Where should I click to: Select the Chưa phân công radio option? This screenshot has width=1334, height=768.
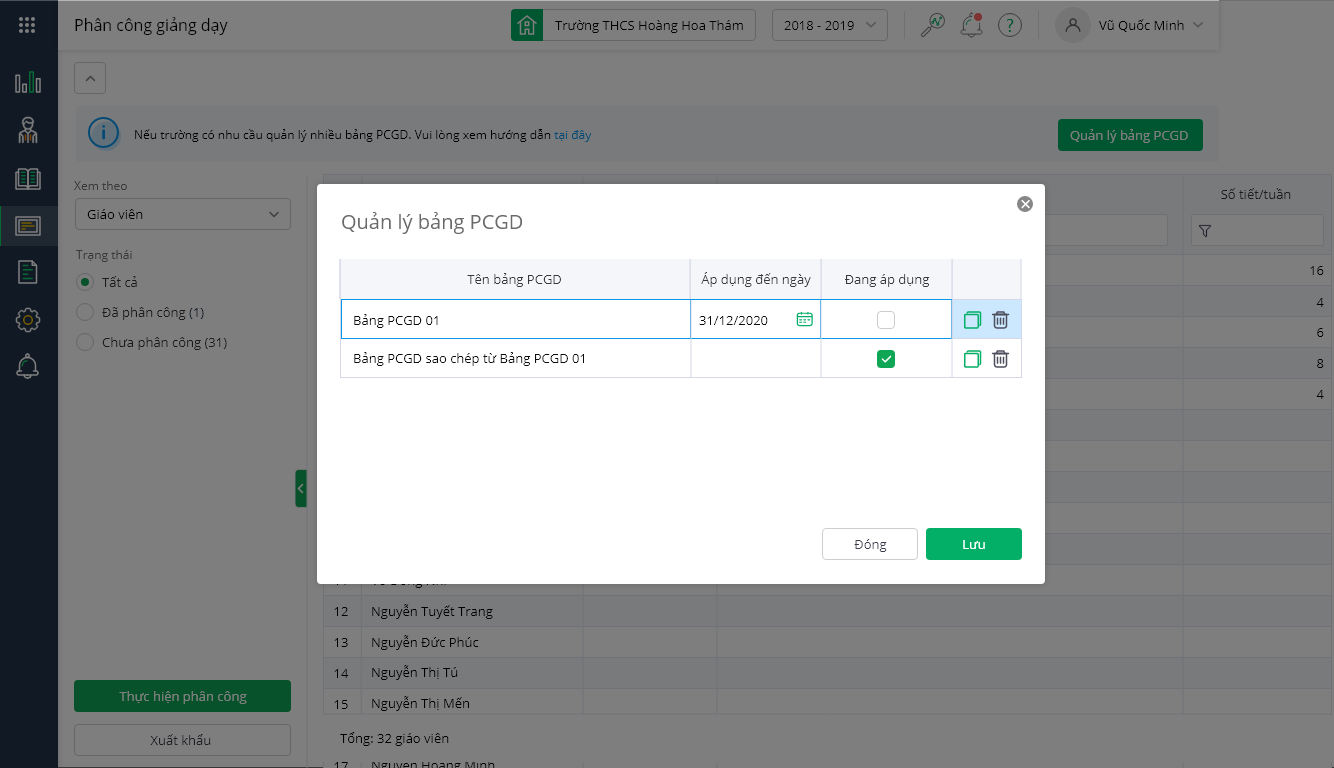tap(85, 343)
